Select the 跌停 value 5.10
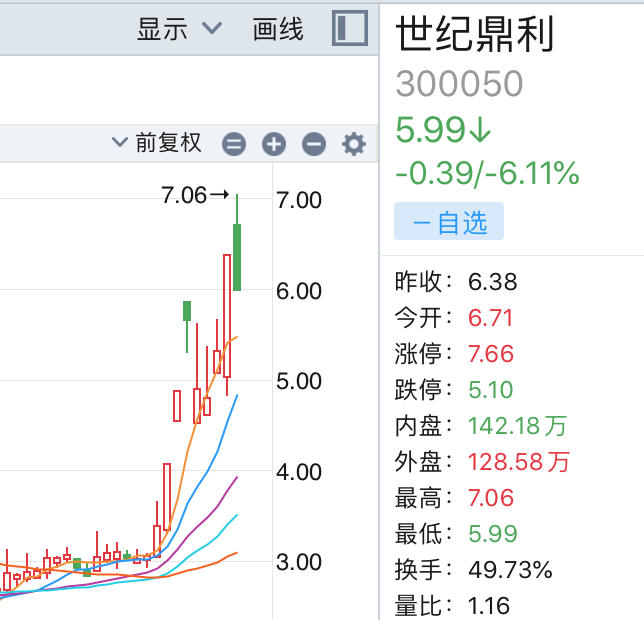The image size is (644, 620). pyautogui.click(x=491, y=390)
